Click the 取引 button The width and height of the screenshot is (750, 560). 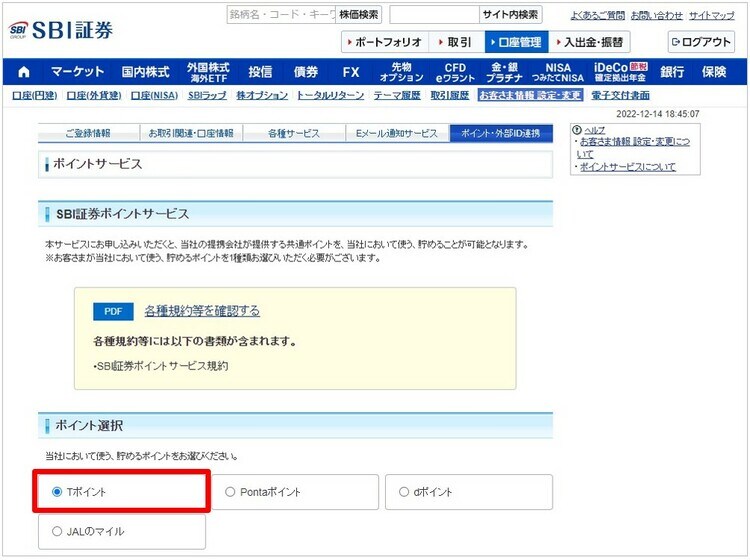pyautogui.click(x=457, y=42)
